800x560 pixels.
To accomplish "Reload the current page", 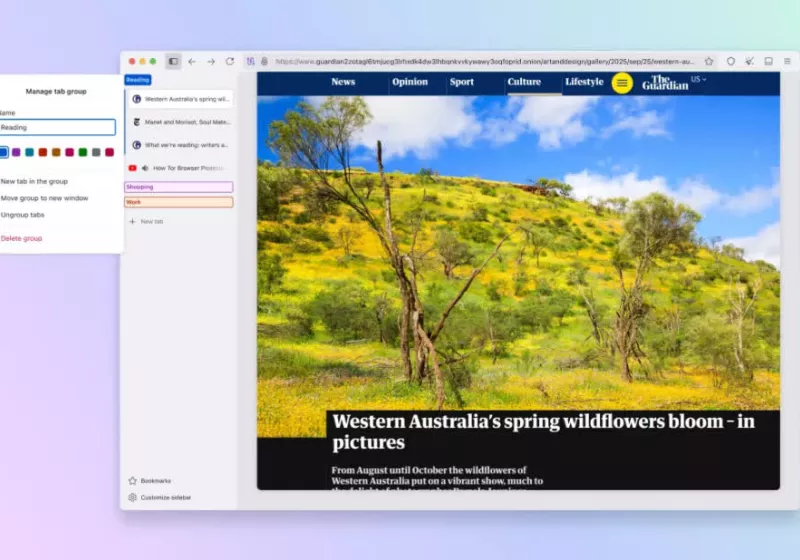I will coord(230,61).
